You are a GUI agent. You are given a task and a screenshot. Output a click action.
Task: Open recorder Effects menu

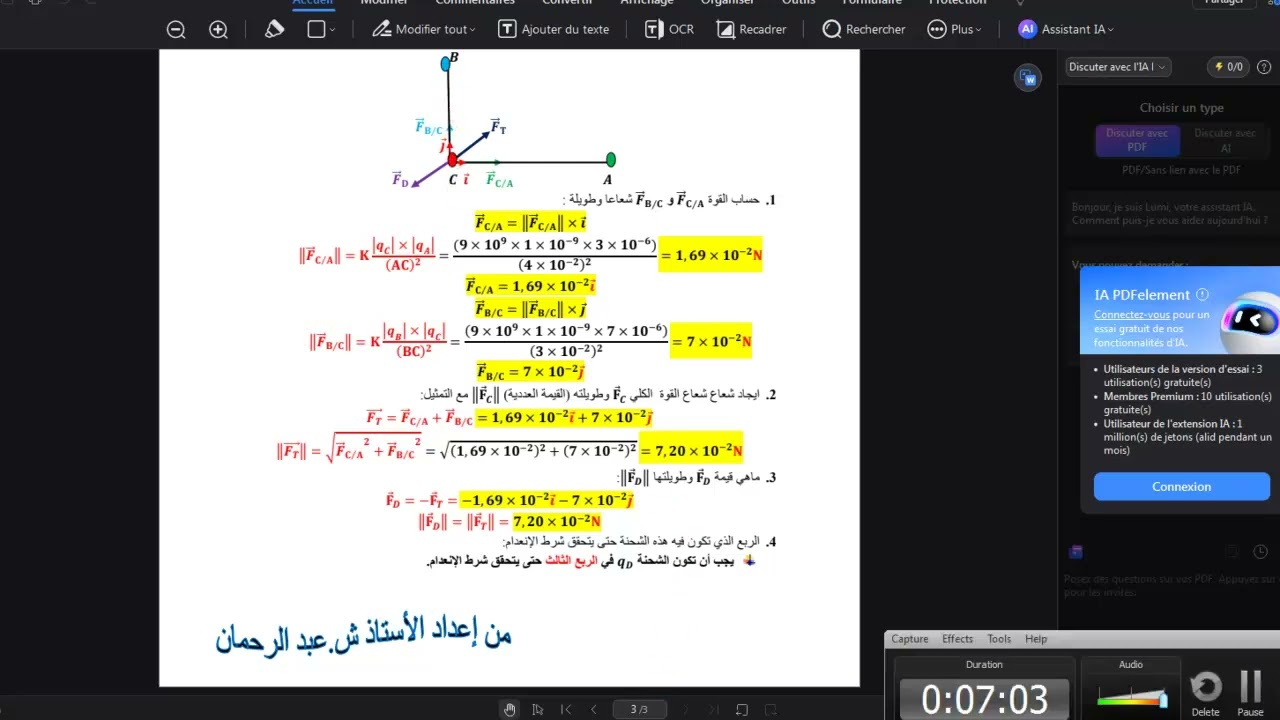(x=957, y=639)
